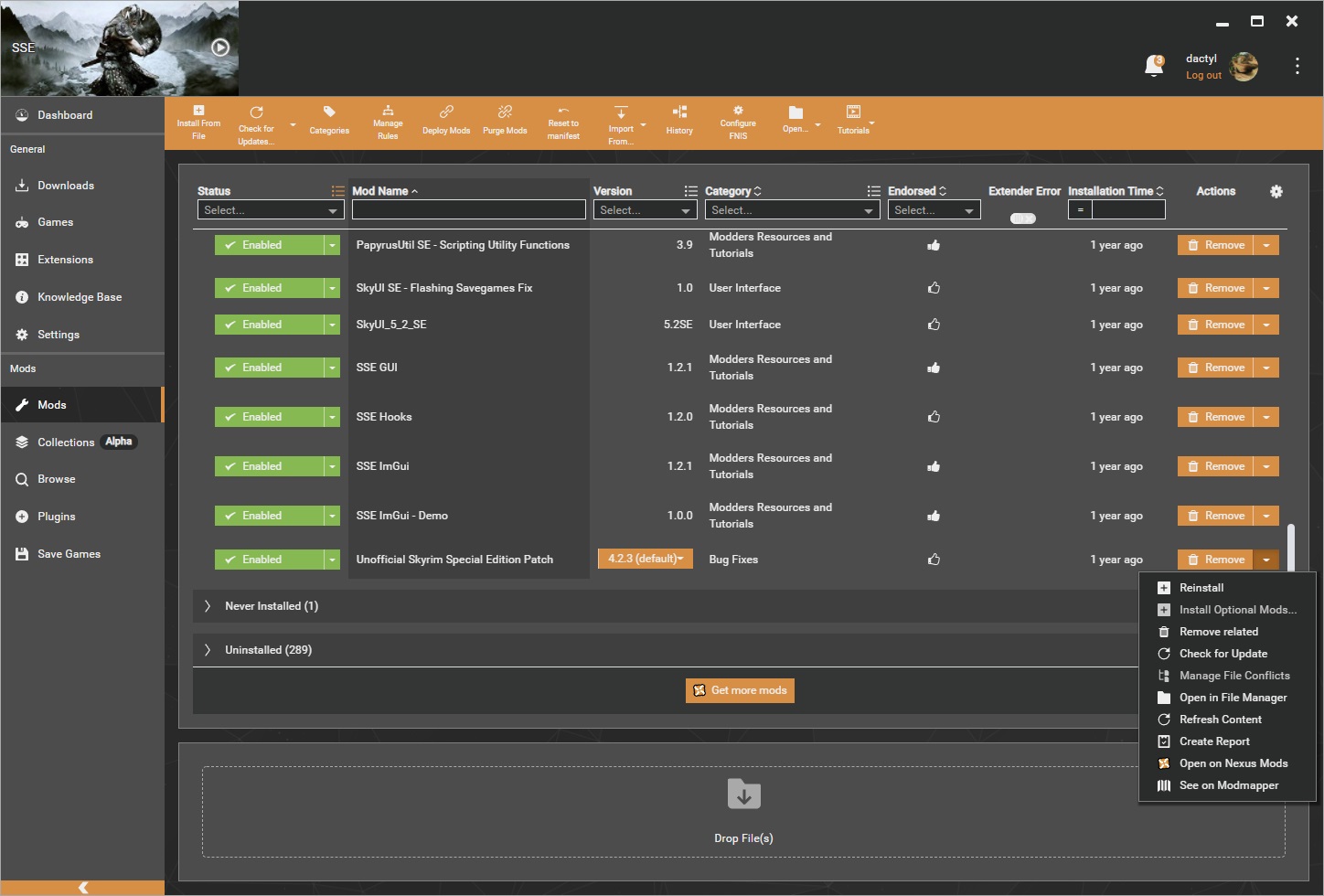Disable the Unofficial Skyrim Special Edition Patch
Viewport: 1324px width, 896px height.
click(x=270, y=559)
